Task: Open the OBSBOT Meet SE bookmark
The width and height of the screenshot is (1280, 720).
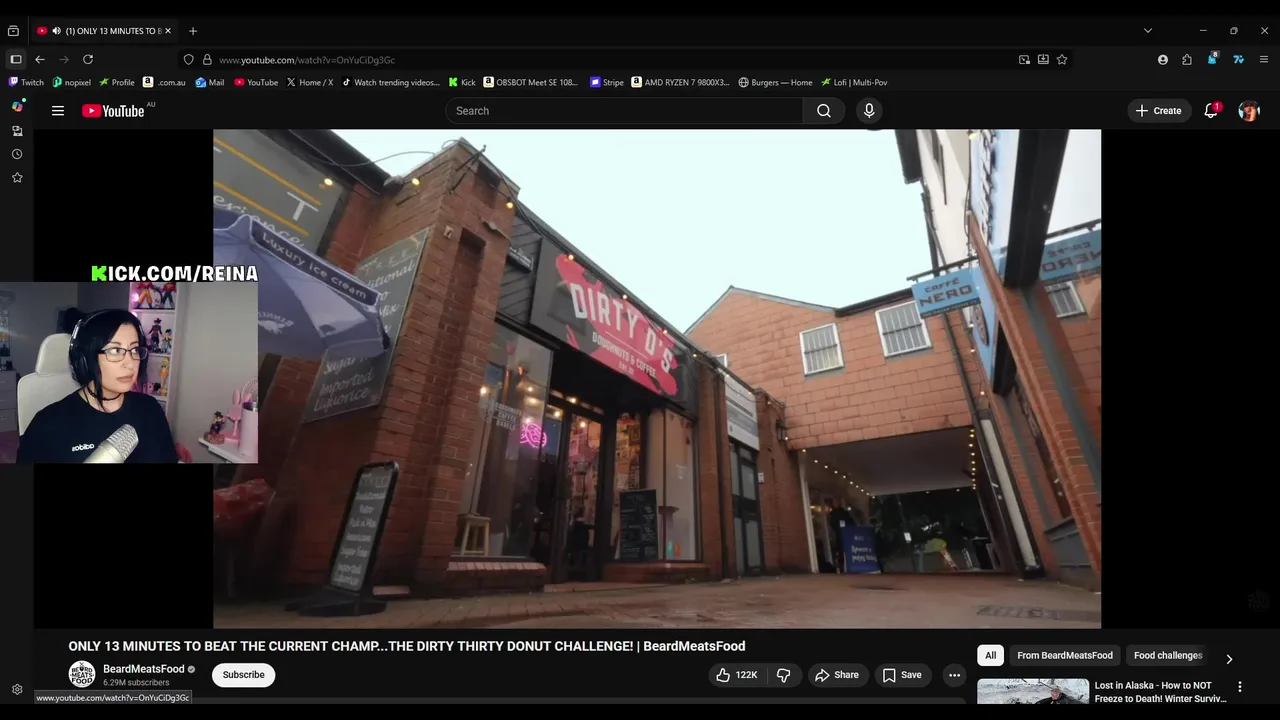Action: pyautogui.click(x=531, y=83)
